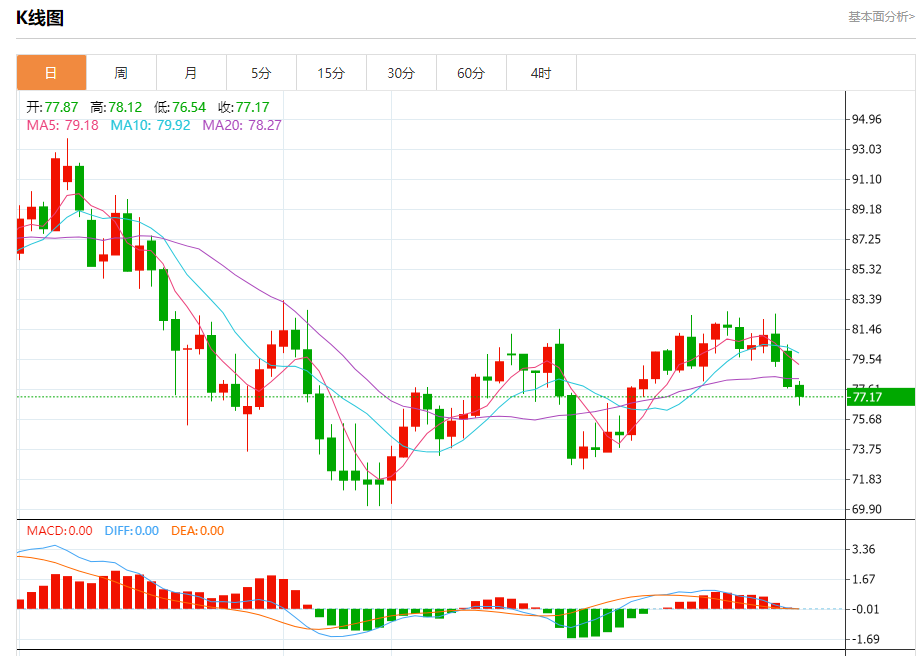Click the 高:78.12 high price value
This screenshot has width=921, height=656.
pyautogui.click(x=116, y=107)
